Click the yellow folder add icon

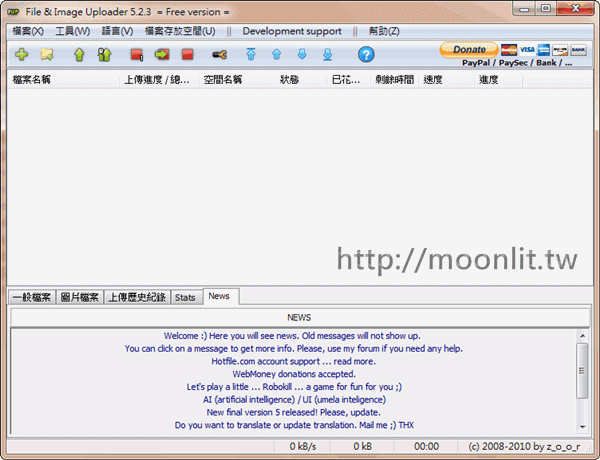(x=47, y=54)
